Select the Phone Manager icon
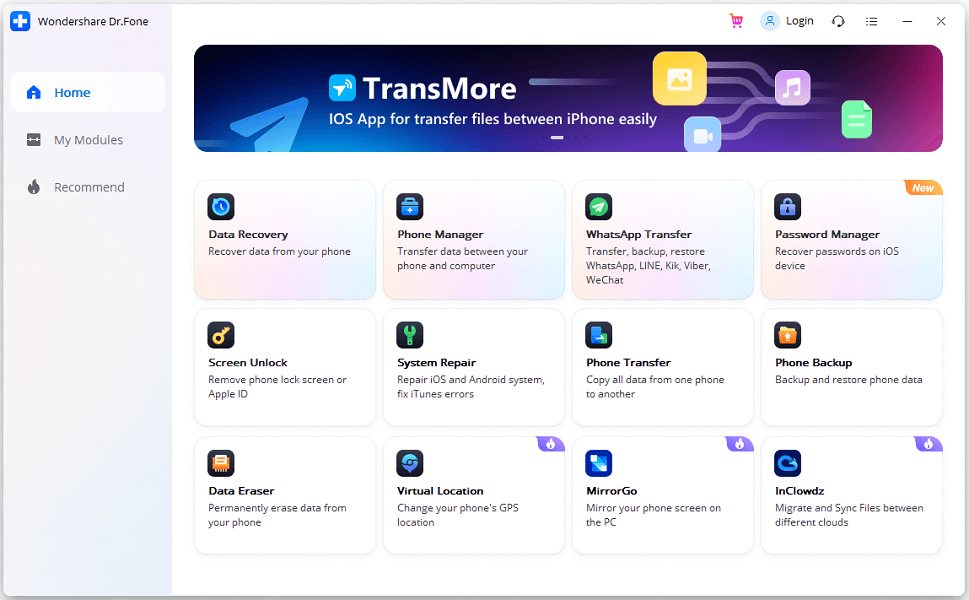Viewport: 969px width, 600px height. (x=409, y=207)
